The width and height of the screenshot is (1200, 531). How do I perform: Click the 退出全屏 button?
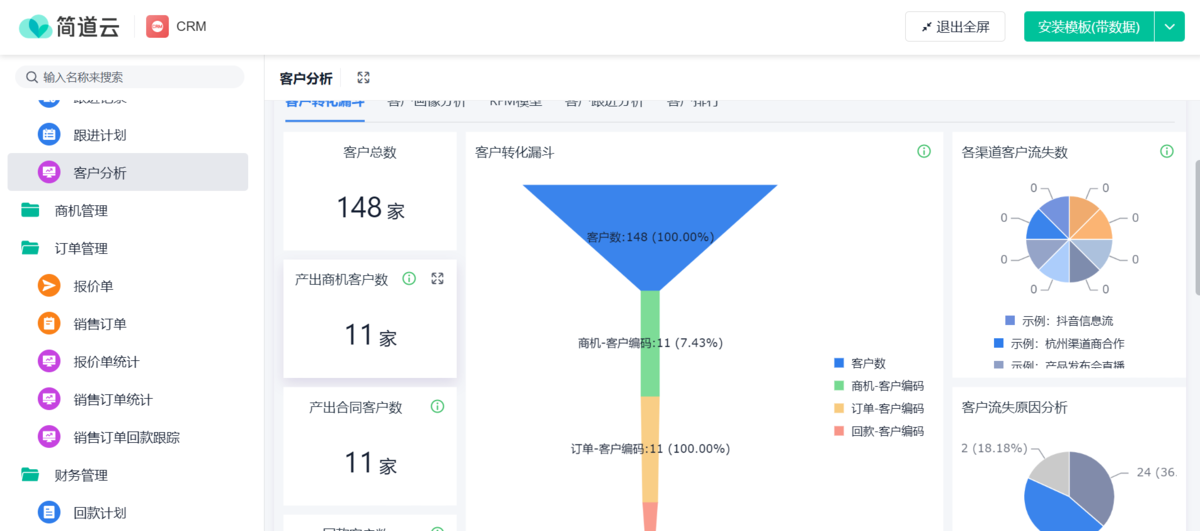955,27
